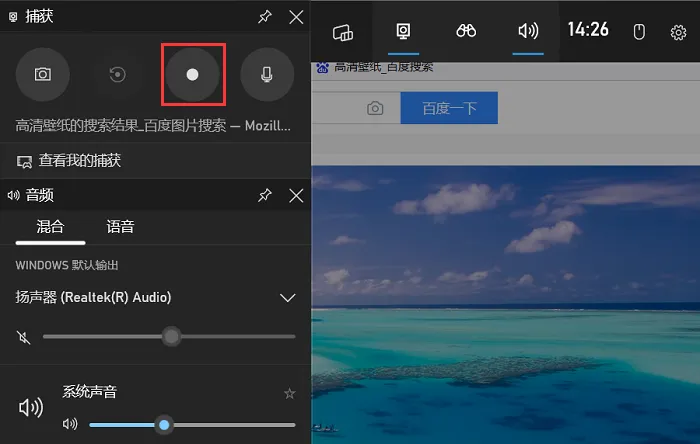Pin the 捕获 capture widget
700x444 pixels.
(265, 17)
